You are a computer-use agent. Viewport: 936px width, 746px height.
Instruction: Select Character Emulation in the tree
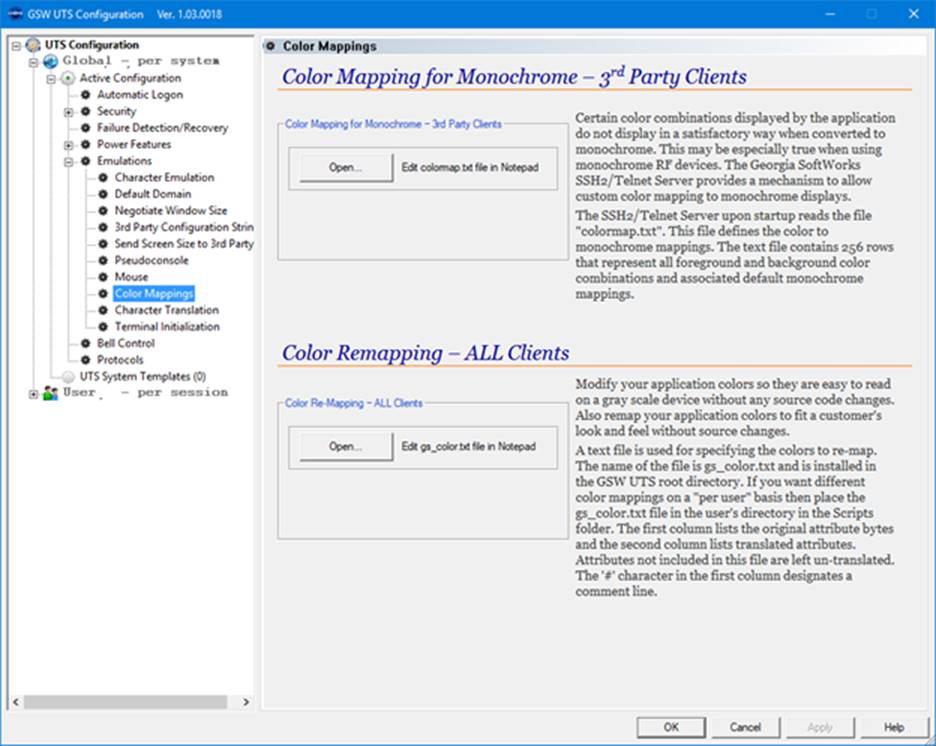click(164, 177)
